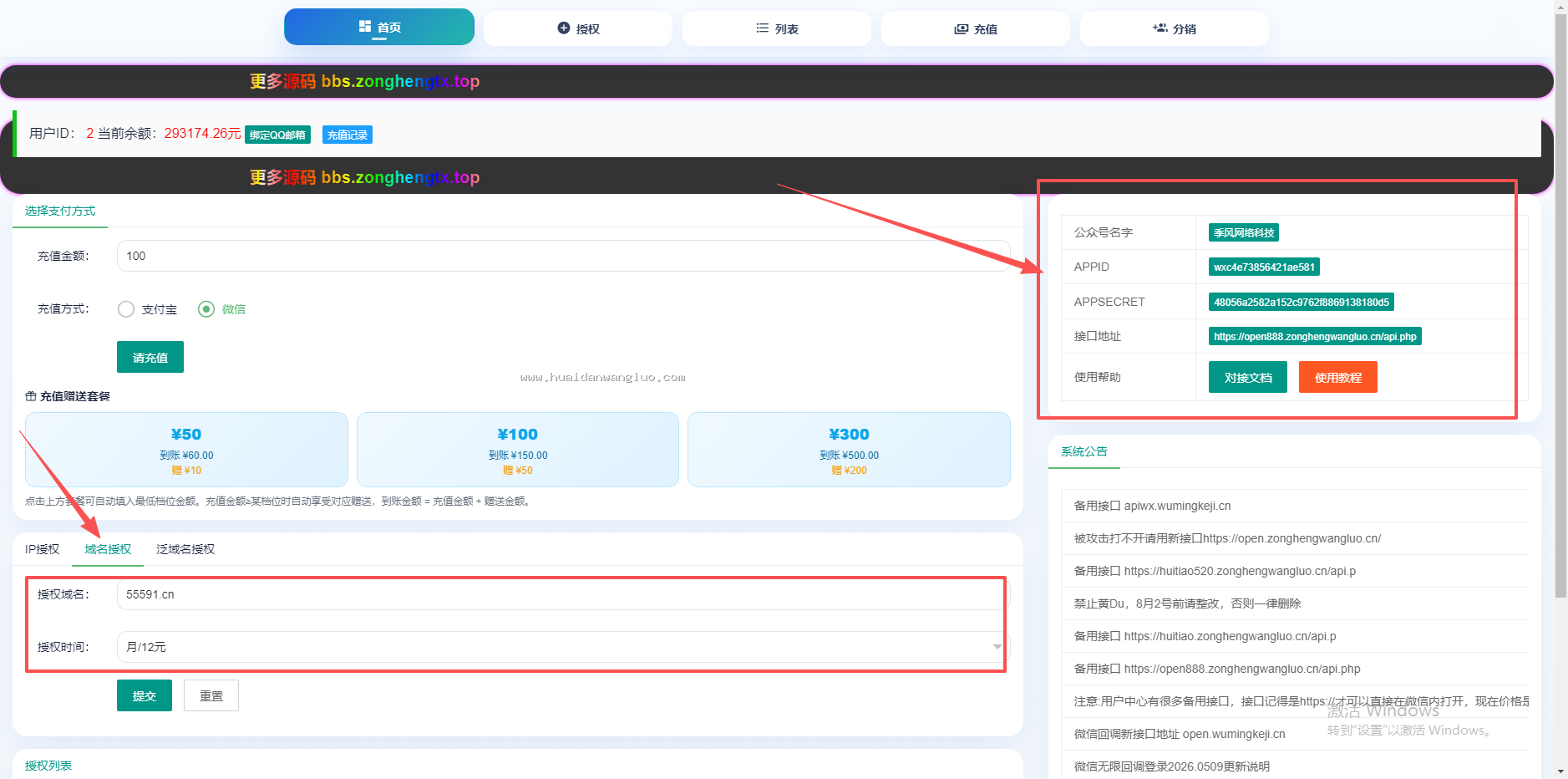Switch to the IP授权 tab
This screenshot has width=1568, height=779.
point(42,549)
